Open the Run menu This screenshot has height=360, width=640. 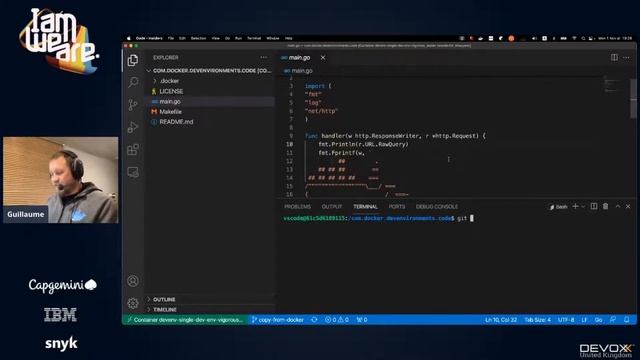point(238,38)
